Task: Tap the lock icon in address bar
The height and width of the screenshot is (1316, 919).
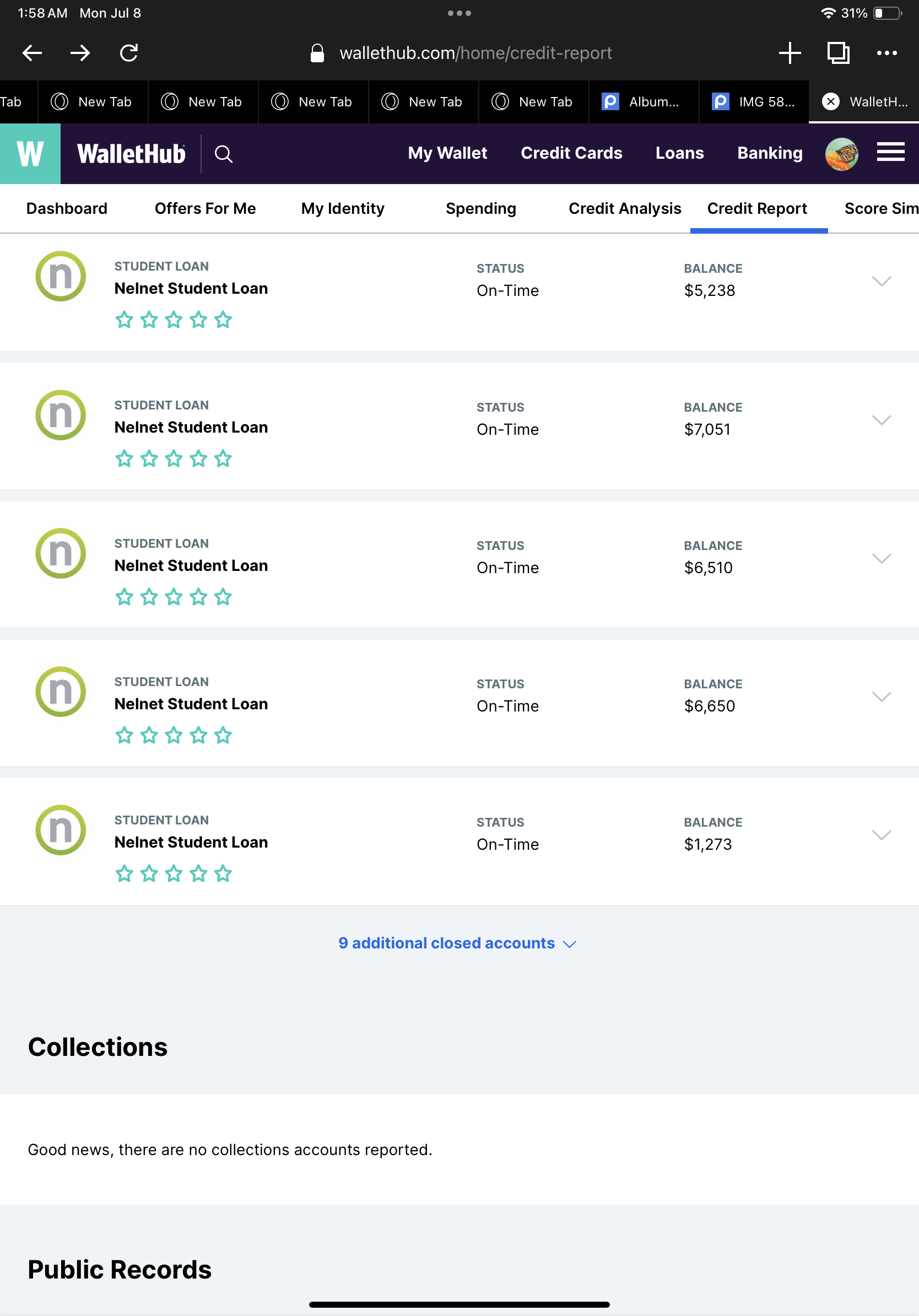Action: [317, 53]
